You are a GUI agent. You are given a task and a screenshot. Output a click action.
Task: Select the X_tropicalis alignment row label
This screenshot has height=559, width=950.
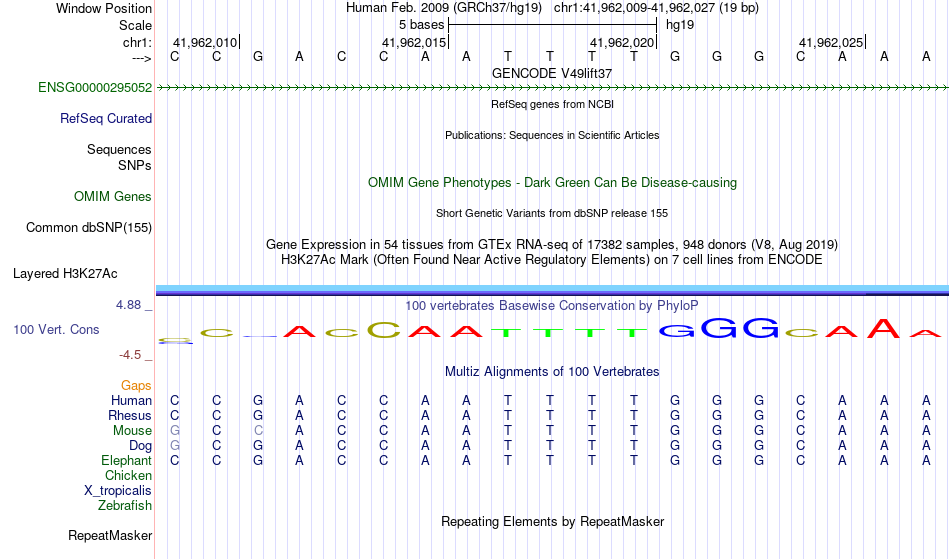118,491
